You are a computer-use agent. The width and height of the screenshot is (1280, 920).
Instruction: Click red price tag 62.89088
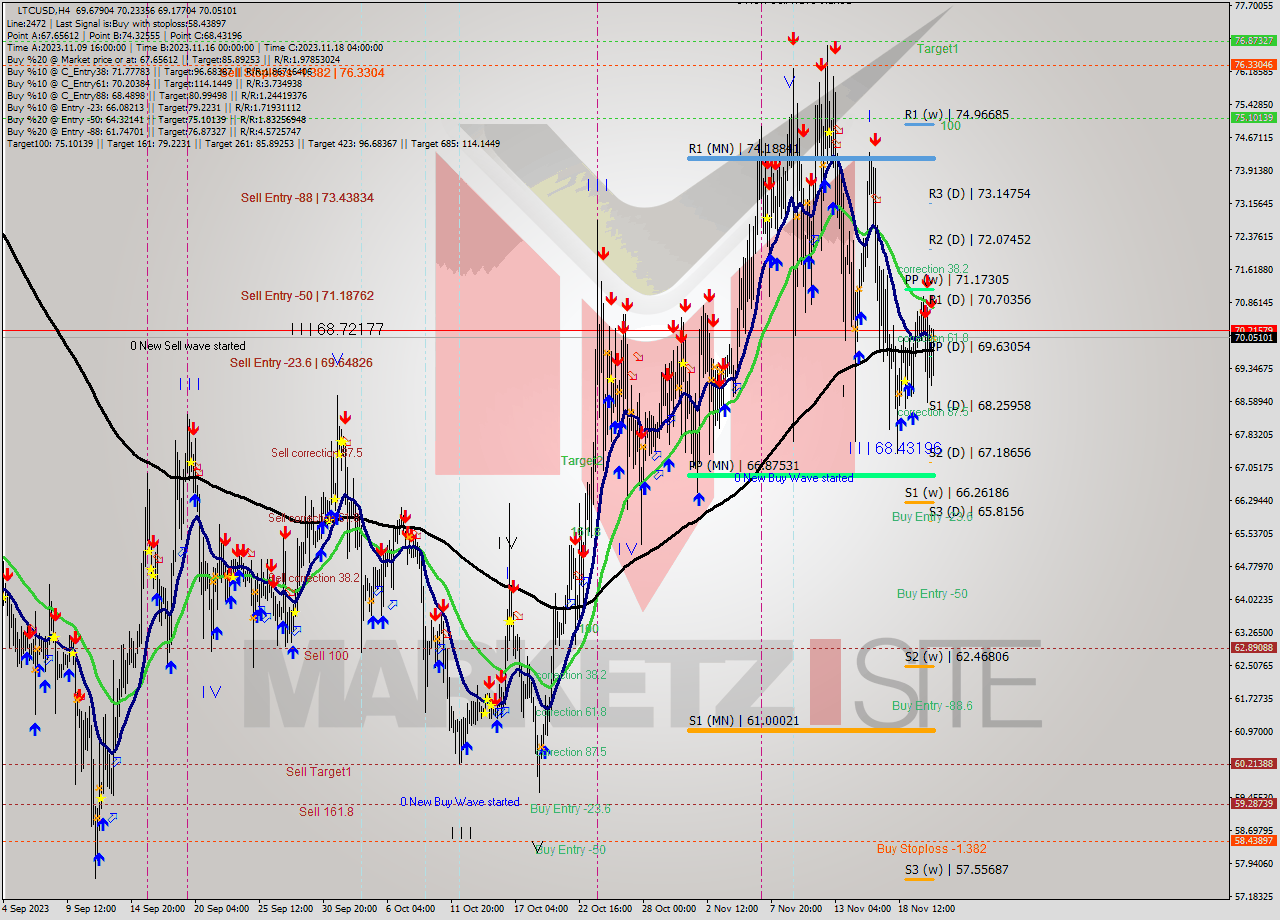click(x=1253, y=648)
